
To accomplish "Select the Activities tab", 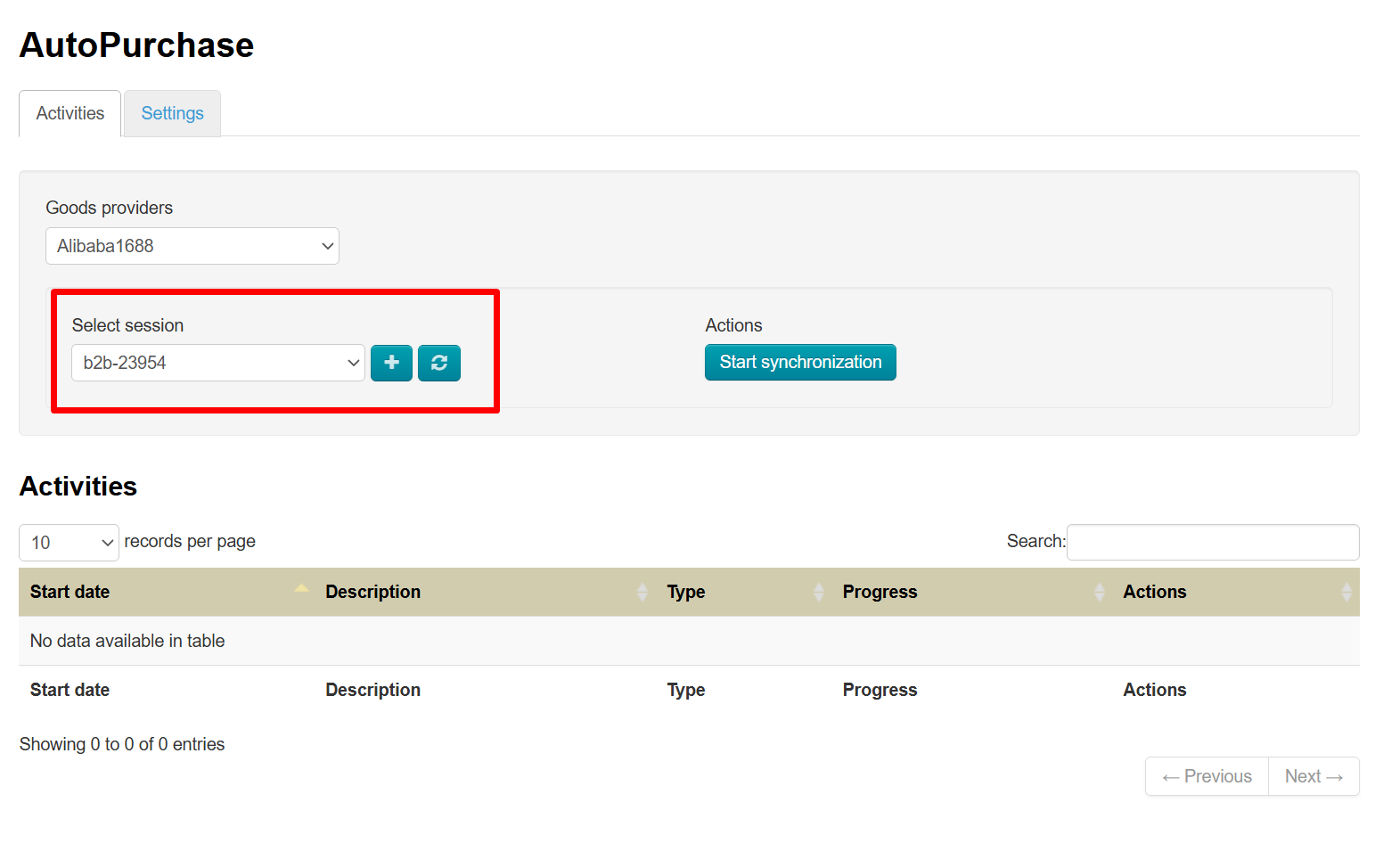I will pos(70,113).
